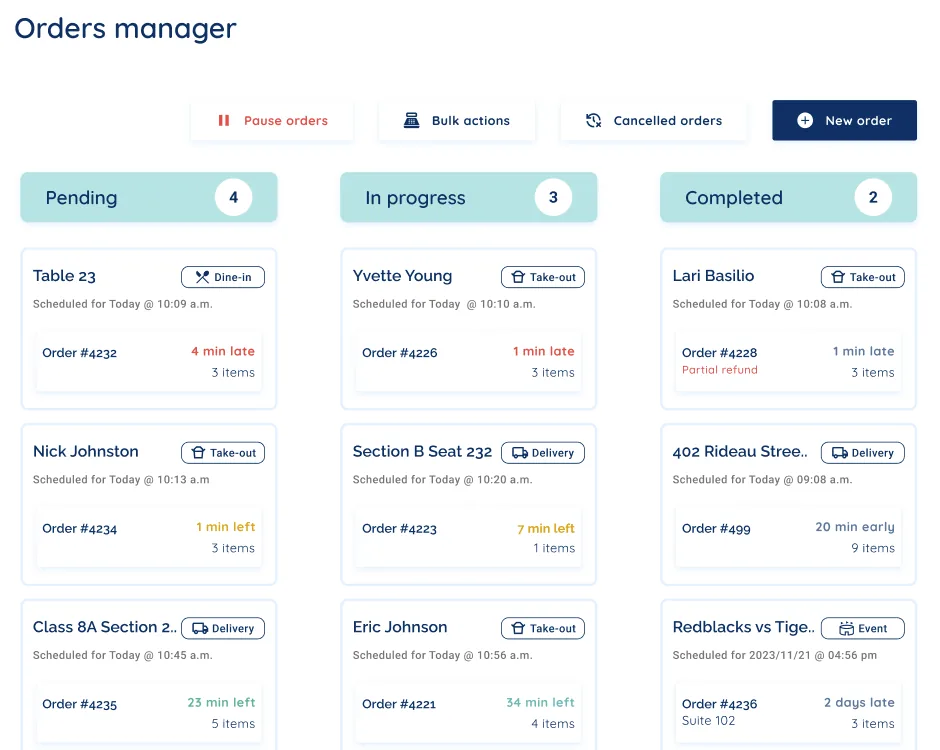Screen dimensions: 940x750
Task: Click the take-out bag icon on Eric Johnson
Action: coord(518,628)
